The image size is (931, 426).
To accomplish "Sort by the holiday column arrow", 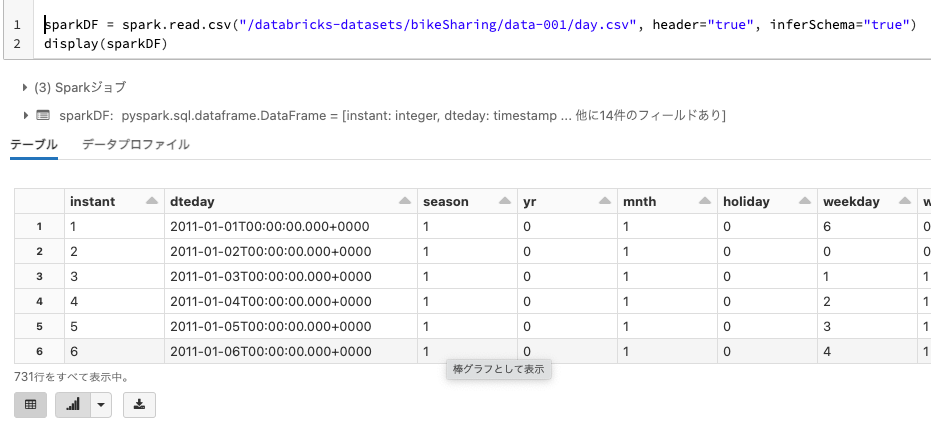I will tap(805, 201).
